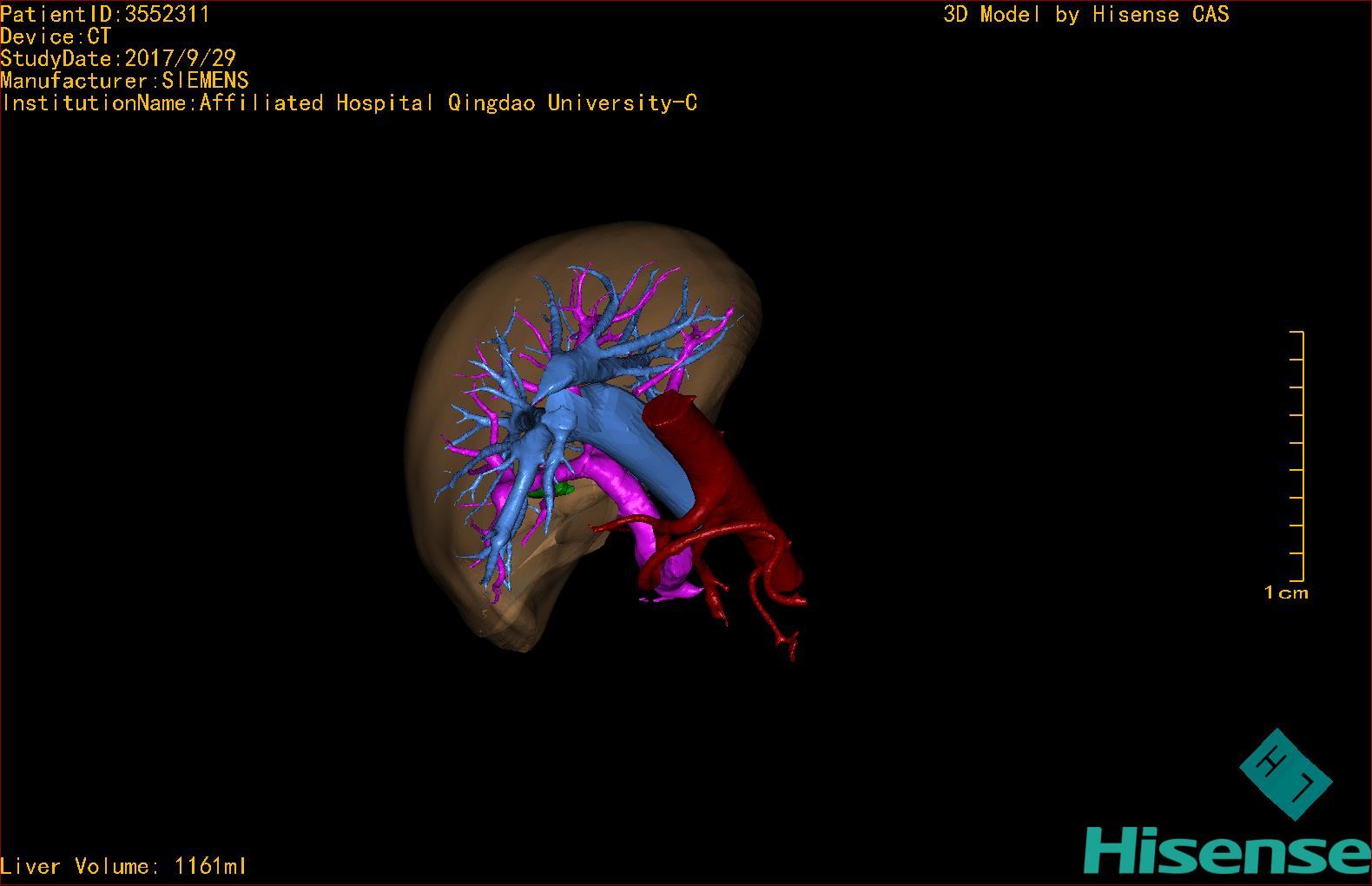The width and height of the screenshot is (1372, 886).
Task: Click the red arterial branch tip at bottom
Action: pyautogui.click(x=790, y=647)
